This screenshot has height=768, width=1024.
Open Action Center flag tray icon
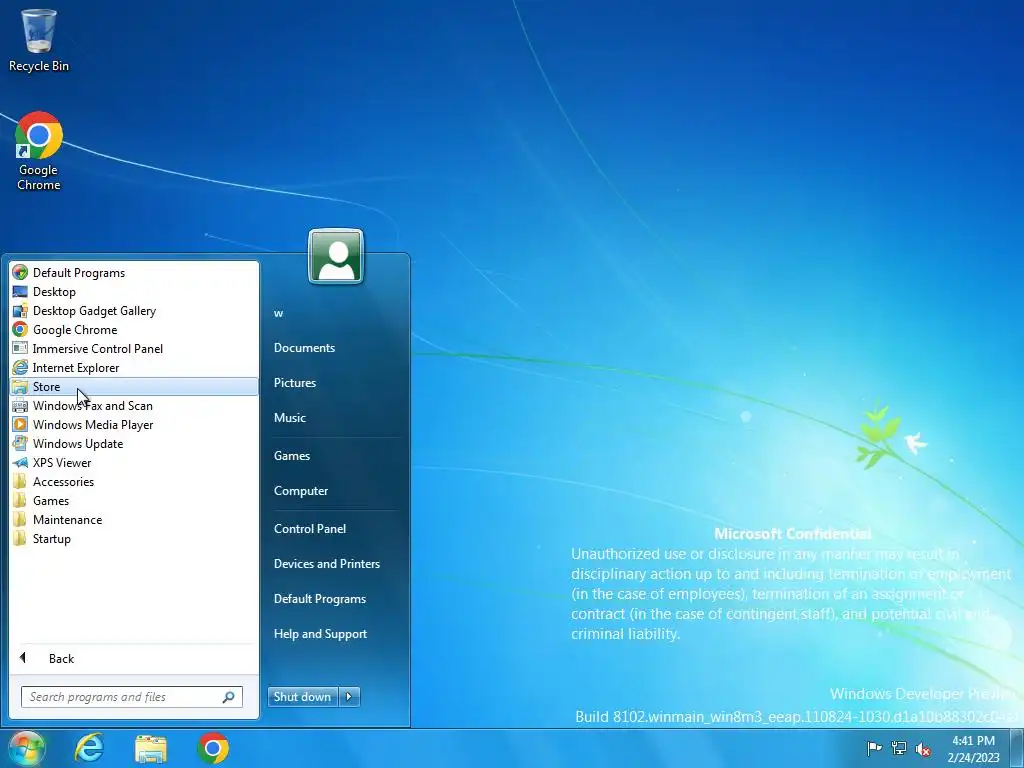874,748
